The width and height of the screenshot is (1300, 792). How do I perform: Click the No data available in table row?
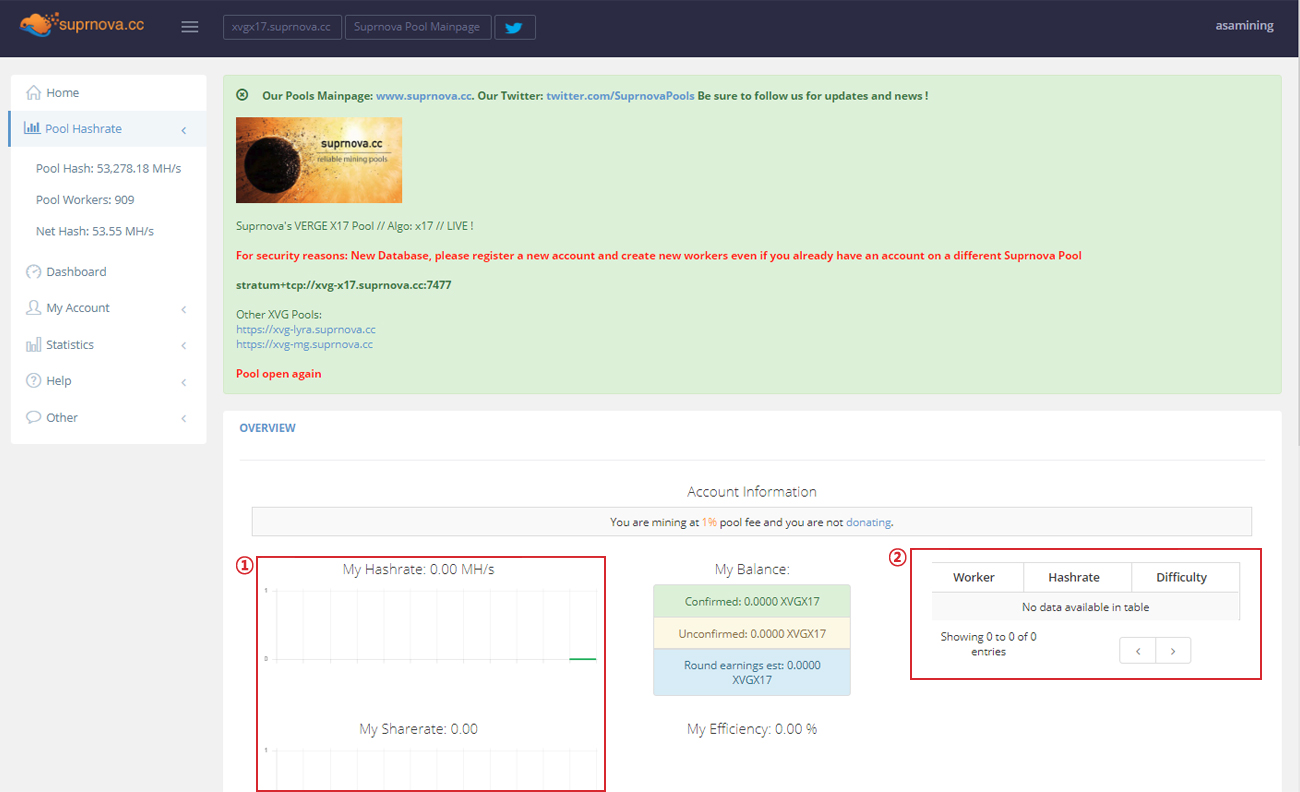(1085, 607)
